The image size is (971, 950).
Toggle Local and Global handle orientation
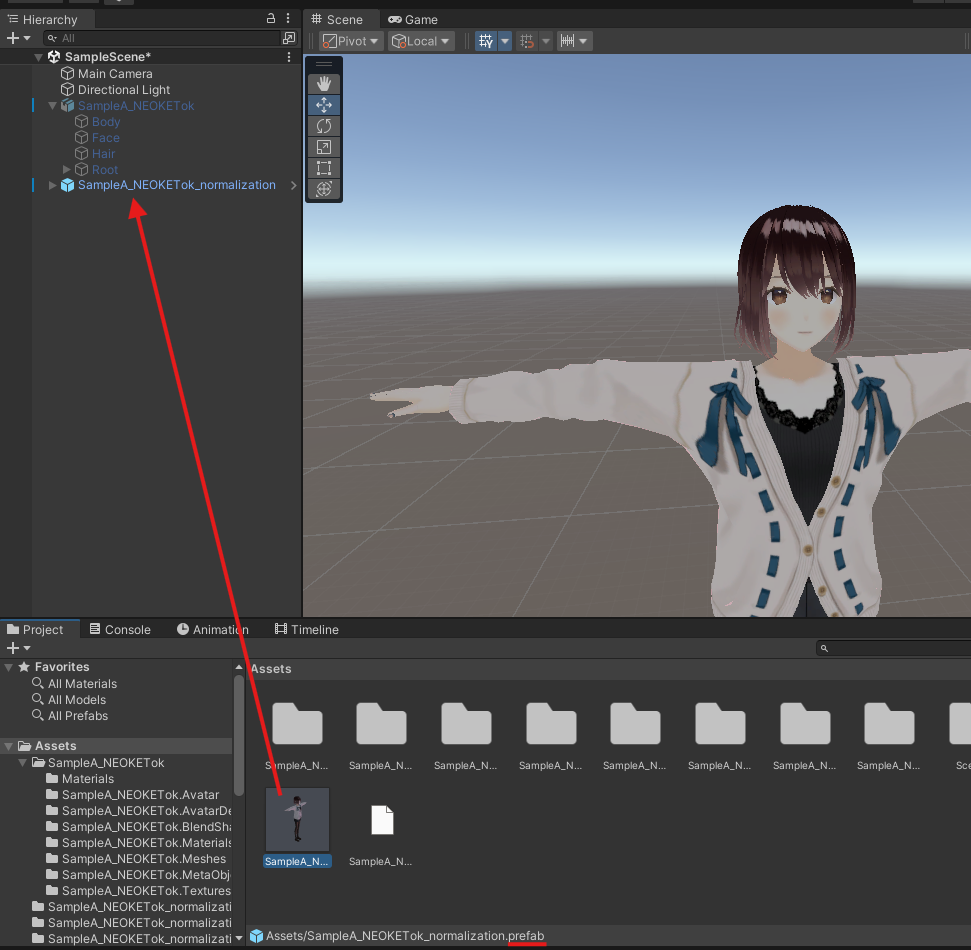click(x=419, y=40)
